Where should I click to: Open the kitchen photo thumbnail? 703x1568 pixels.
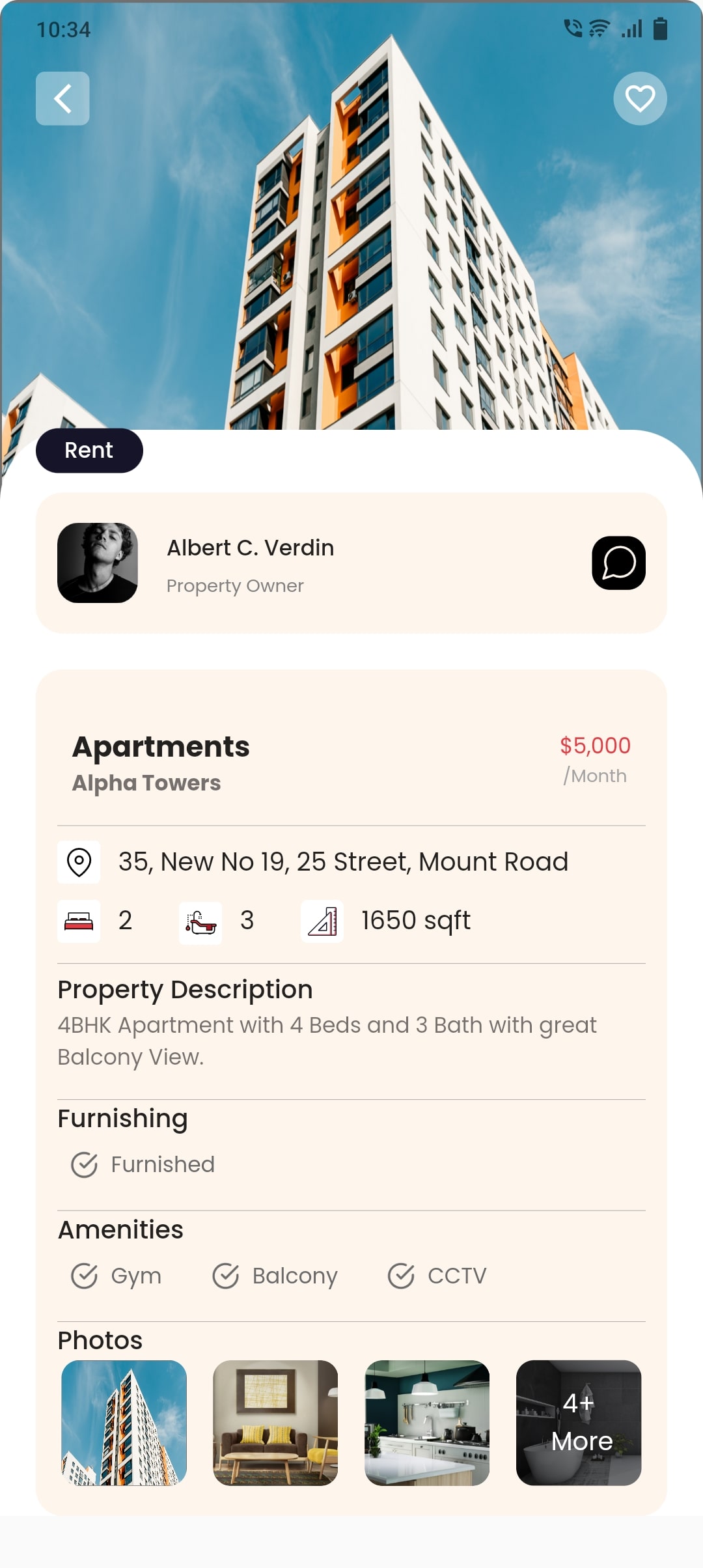point(427,1423)
